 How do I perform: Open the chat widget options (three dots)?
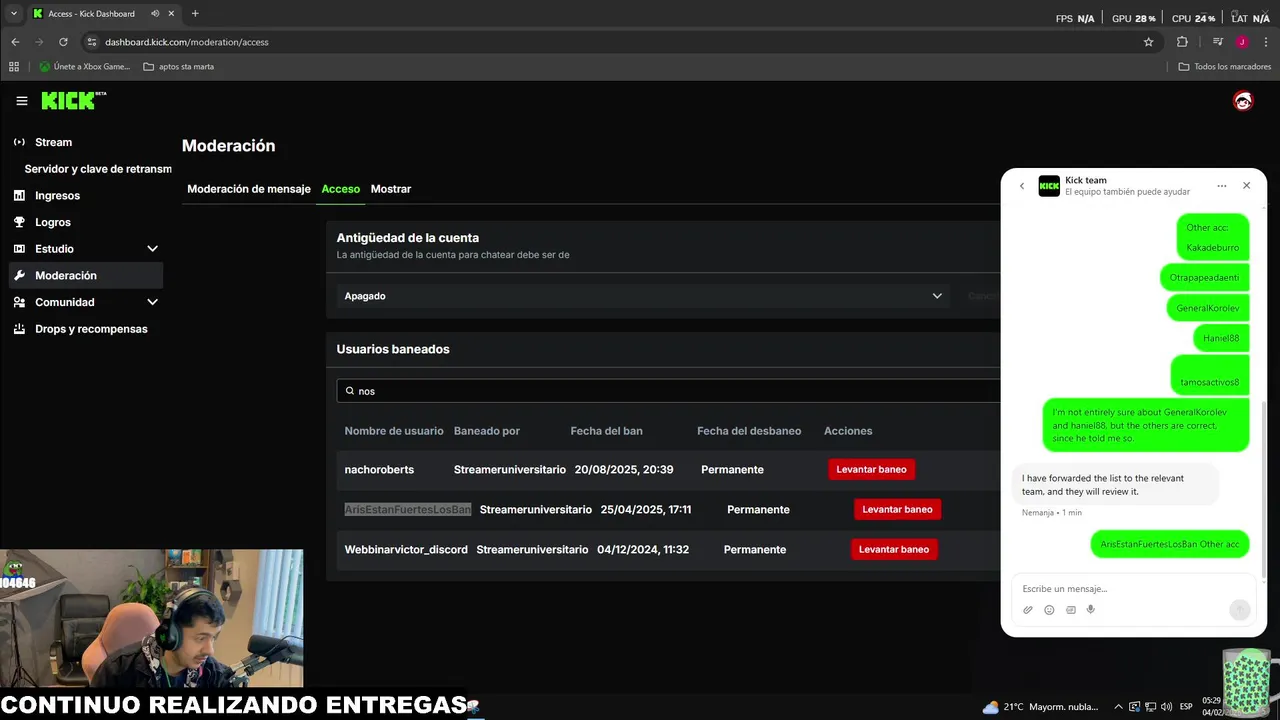tap(1221, 186)
